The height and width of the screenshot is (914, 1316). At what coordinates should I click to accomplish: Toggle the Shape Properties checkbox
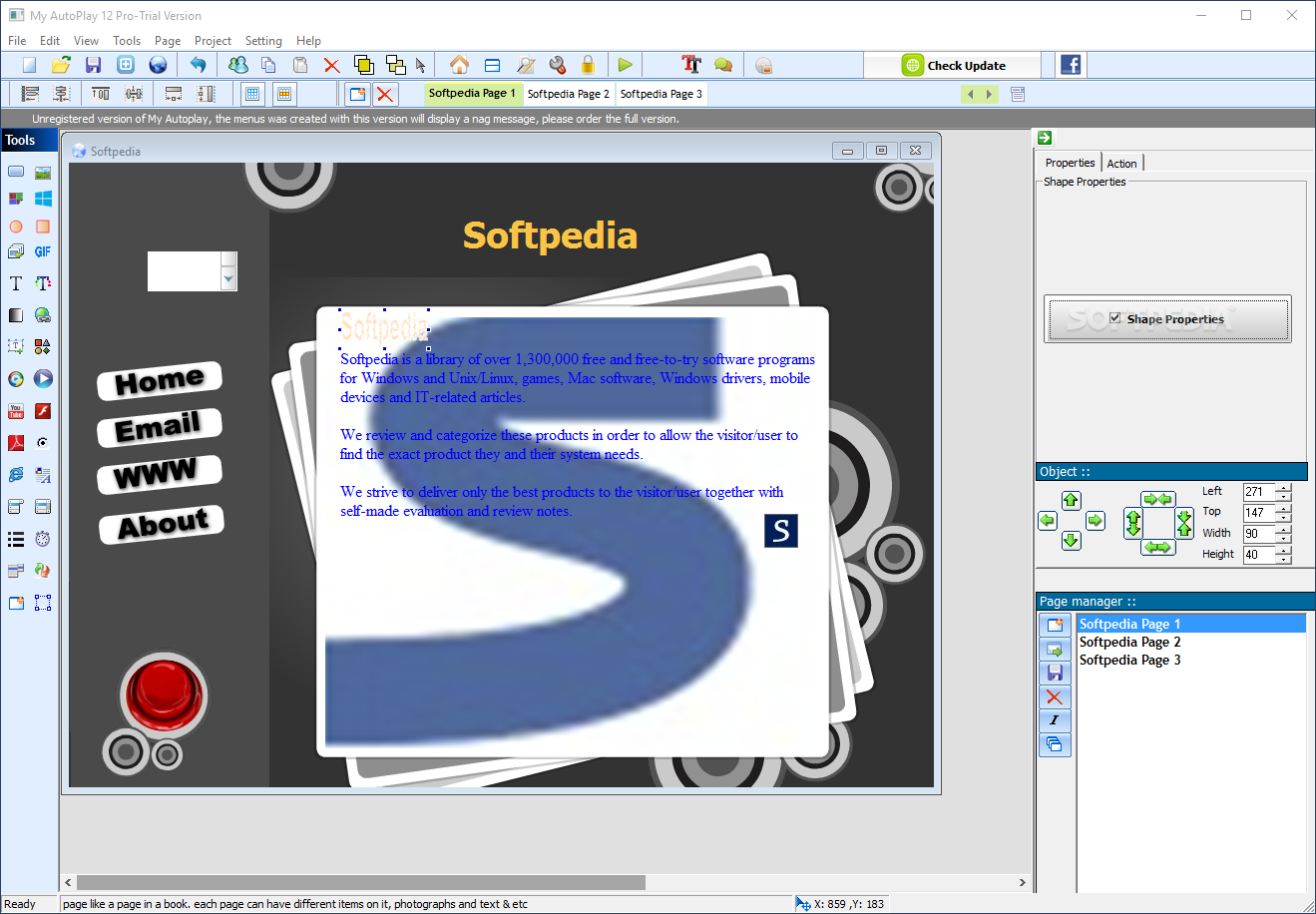(1115, 318)
